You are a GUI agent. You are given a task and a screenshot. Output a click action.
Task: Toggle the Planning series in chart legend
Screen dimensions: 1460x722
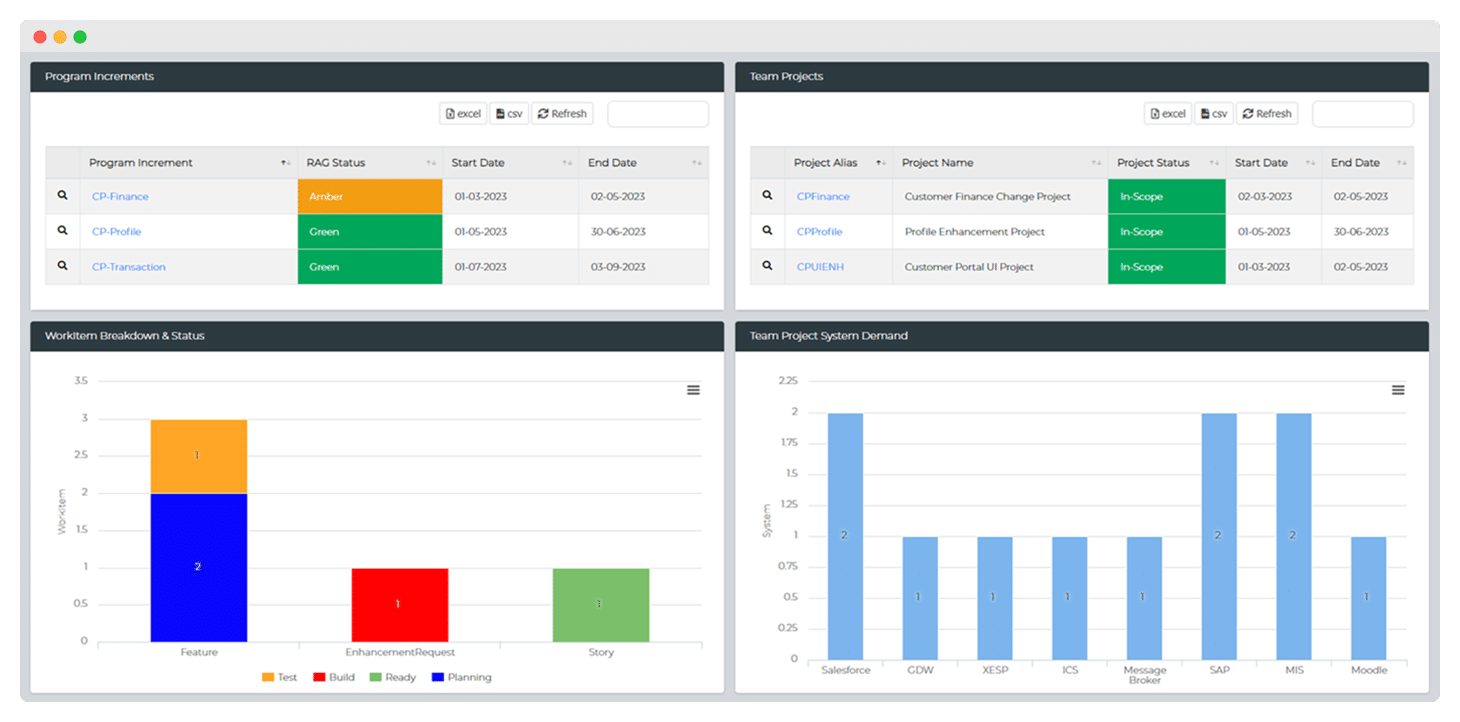coord(461,677)
